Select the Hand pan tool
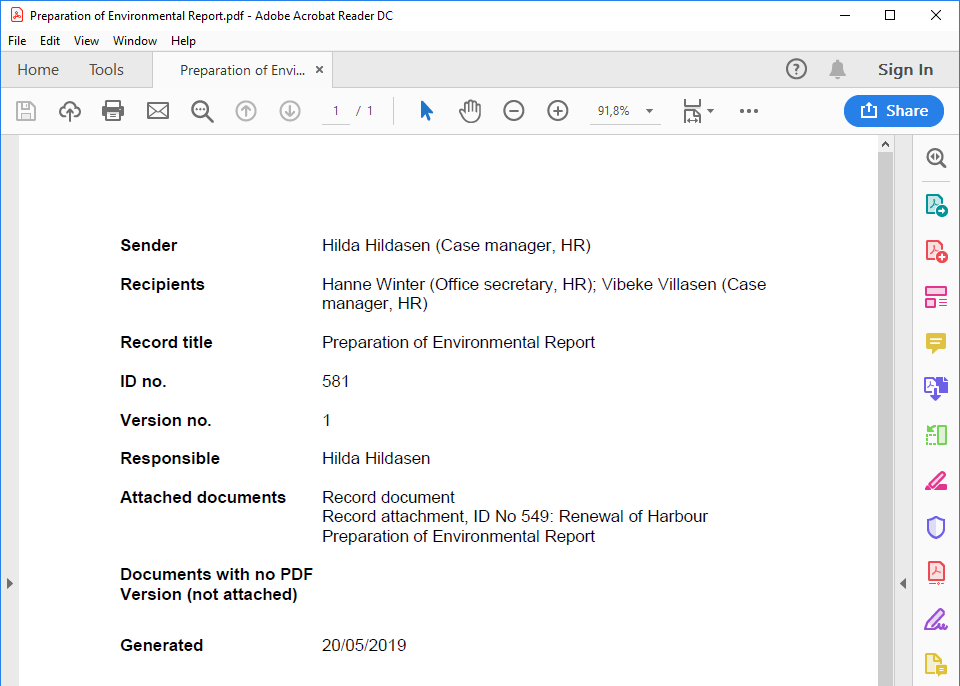This screenshot has width=960, height=686. coord(470,111)
